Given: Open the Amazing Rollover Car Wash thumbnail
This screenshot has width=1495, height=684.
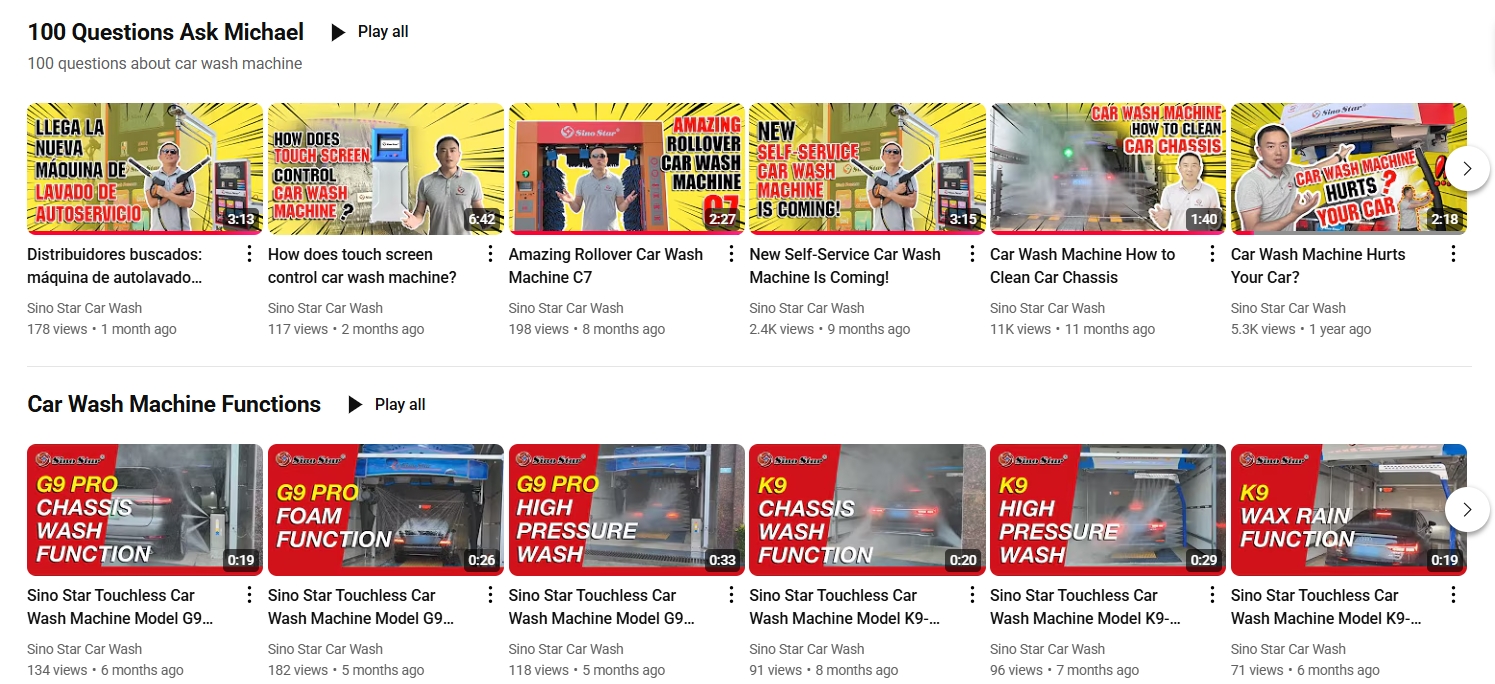Looking at the screenshot, I should pos(627,169).
